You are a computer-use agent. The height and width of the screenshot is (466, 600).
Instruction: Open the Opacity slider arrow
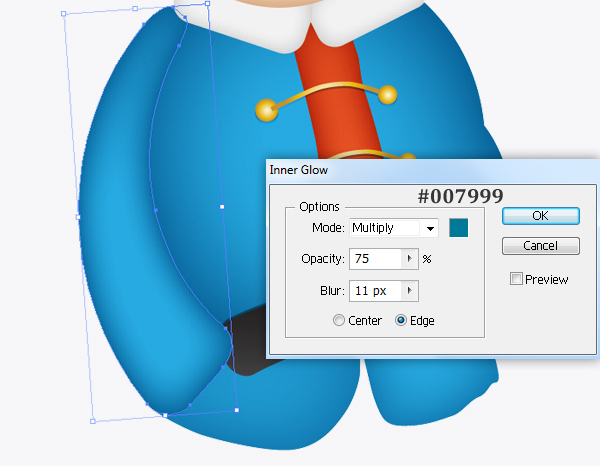tap(409, 259)
